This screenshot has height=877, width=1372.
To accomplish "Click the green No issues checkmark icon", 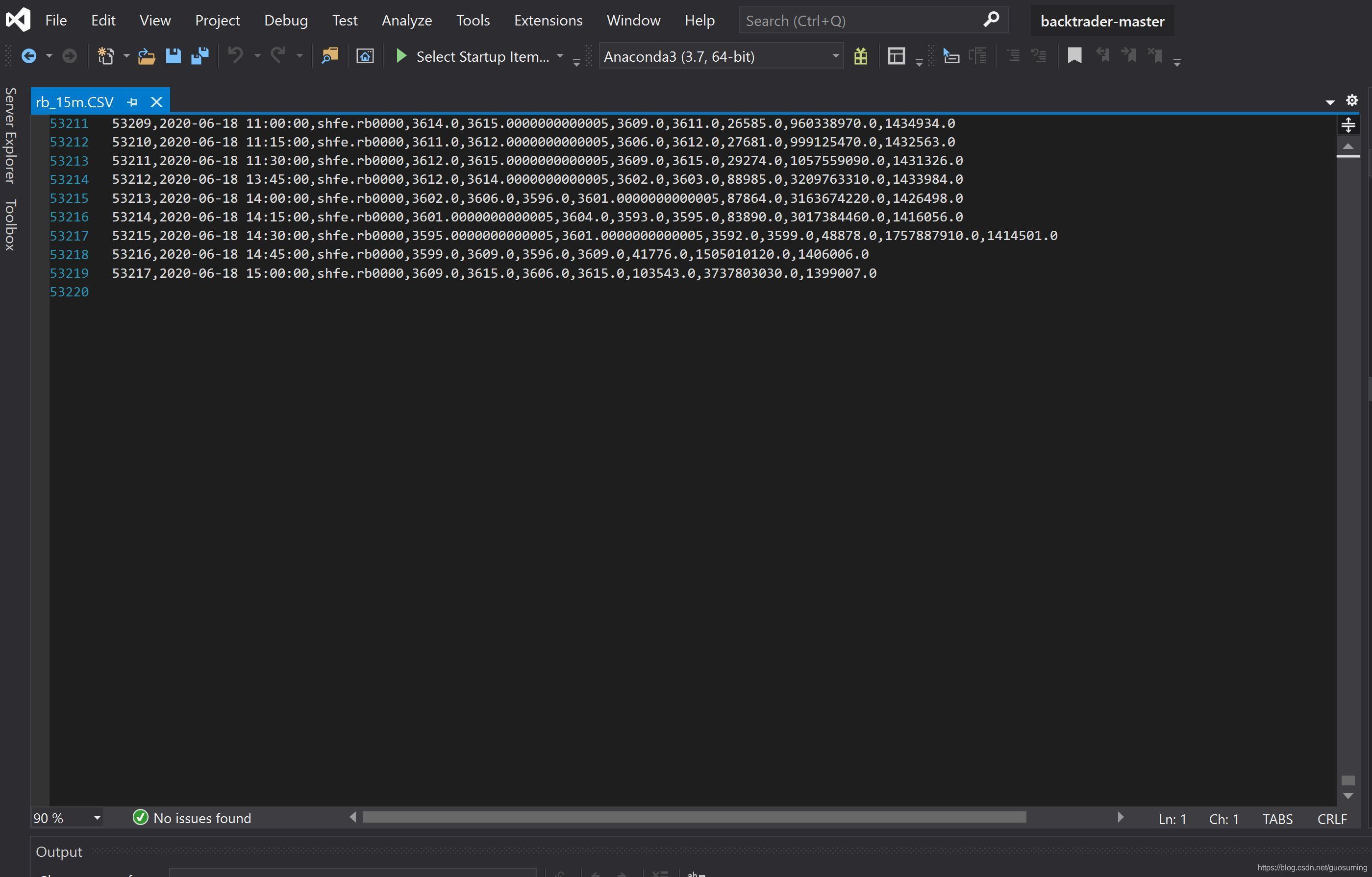I will (x=140, y=817).
